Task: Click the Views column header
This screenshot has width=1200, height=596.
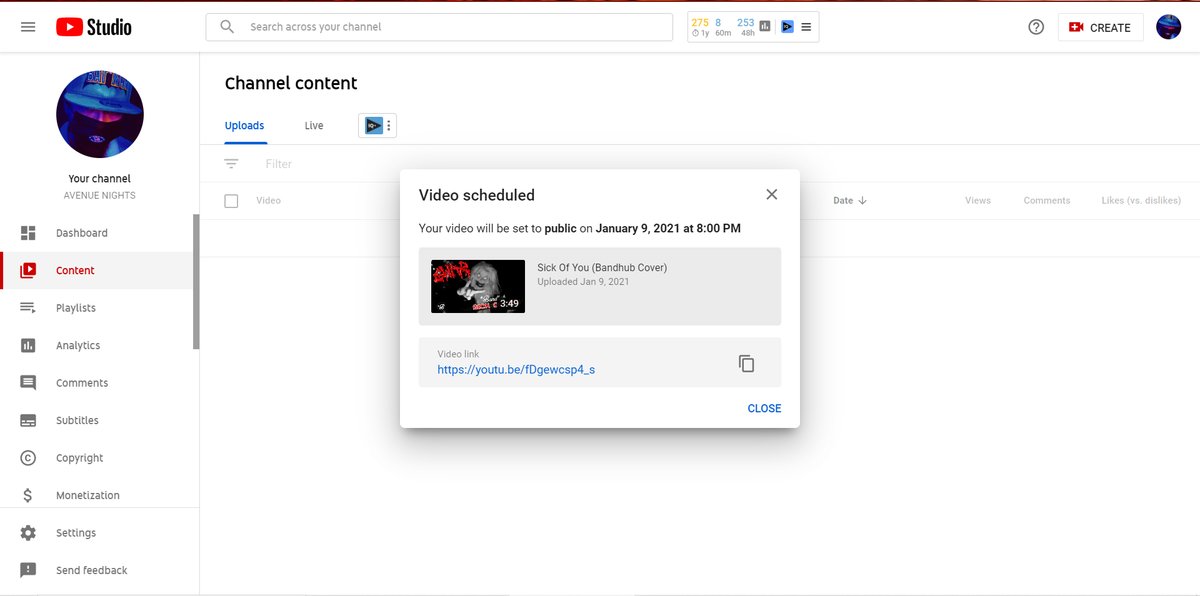Action: click(978, 201)
